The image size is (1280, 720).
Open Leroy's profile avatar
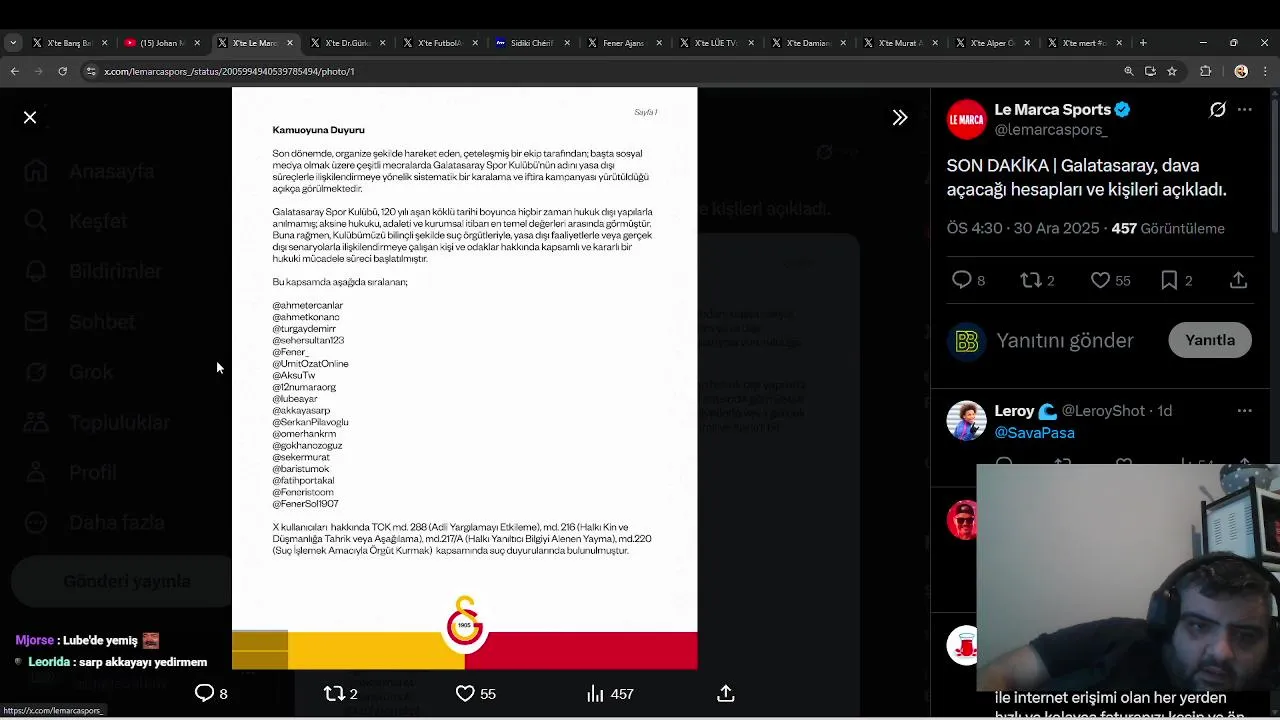tap(966, 421)
